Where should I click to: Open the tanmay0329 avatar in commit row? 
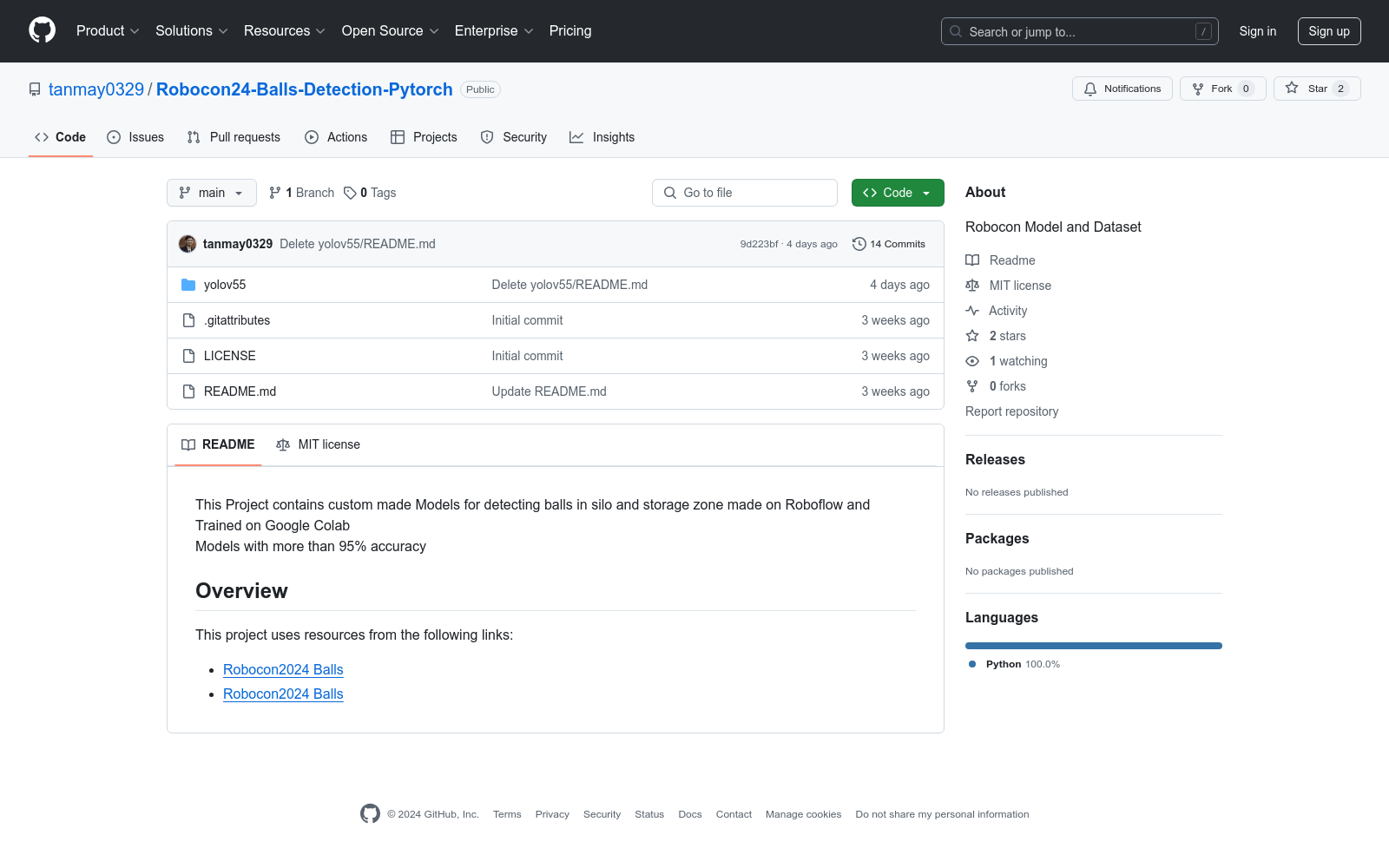(188, 244)
